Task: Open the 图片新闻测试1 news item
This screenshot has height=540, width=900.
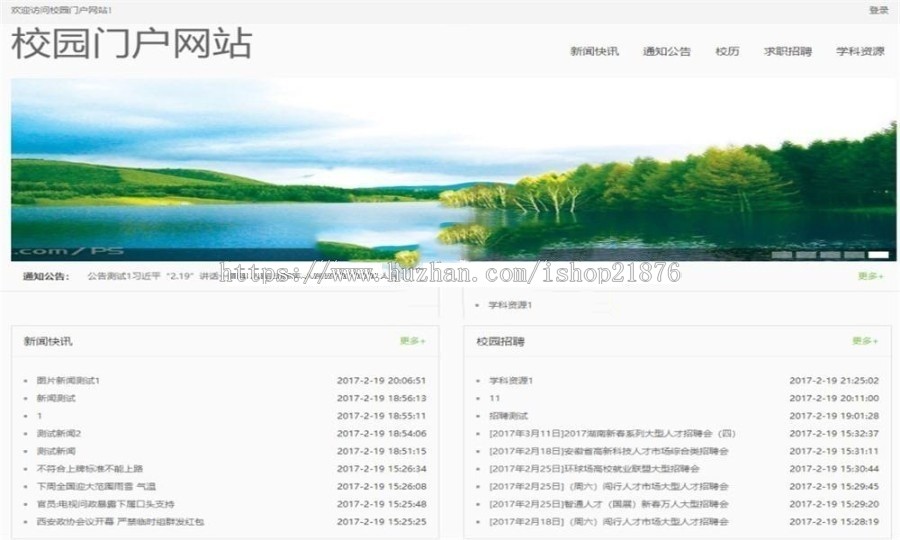Action: (x=68, y=380)
